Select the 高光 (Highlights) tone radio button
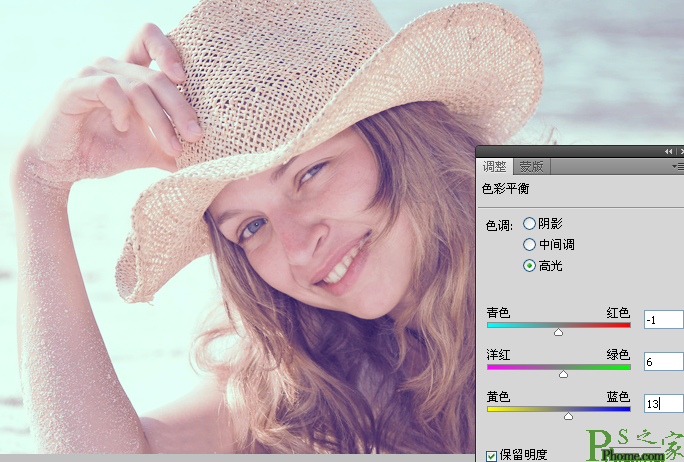Viewport: 684px width, 462px height. tap(529, 265)
